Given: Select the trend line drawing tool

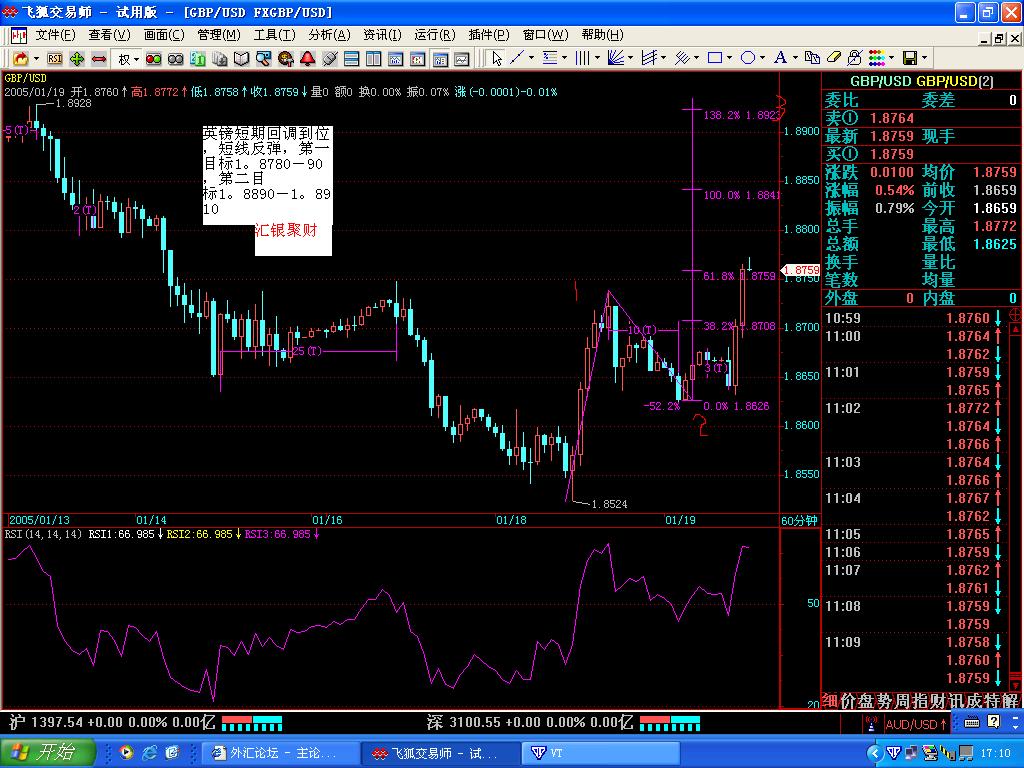Looking at the screenshot, I should tap(517, 58).
